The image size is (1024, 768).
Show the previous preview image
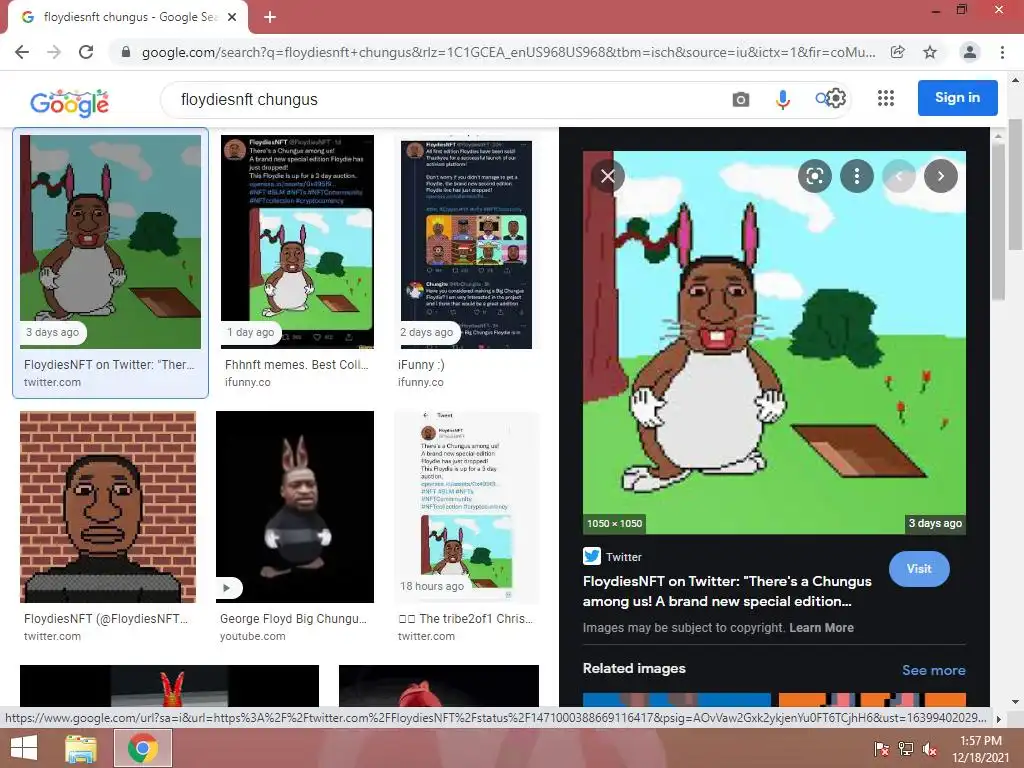899,176
